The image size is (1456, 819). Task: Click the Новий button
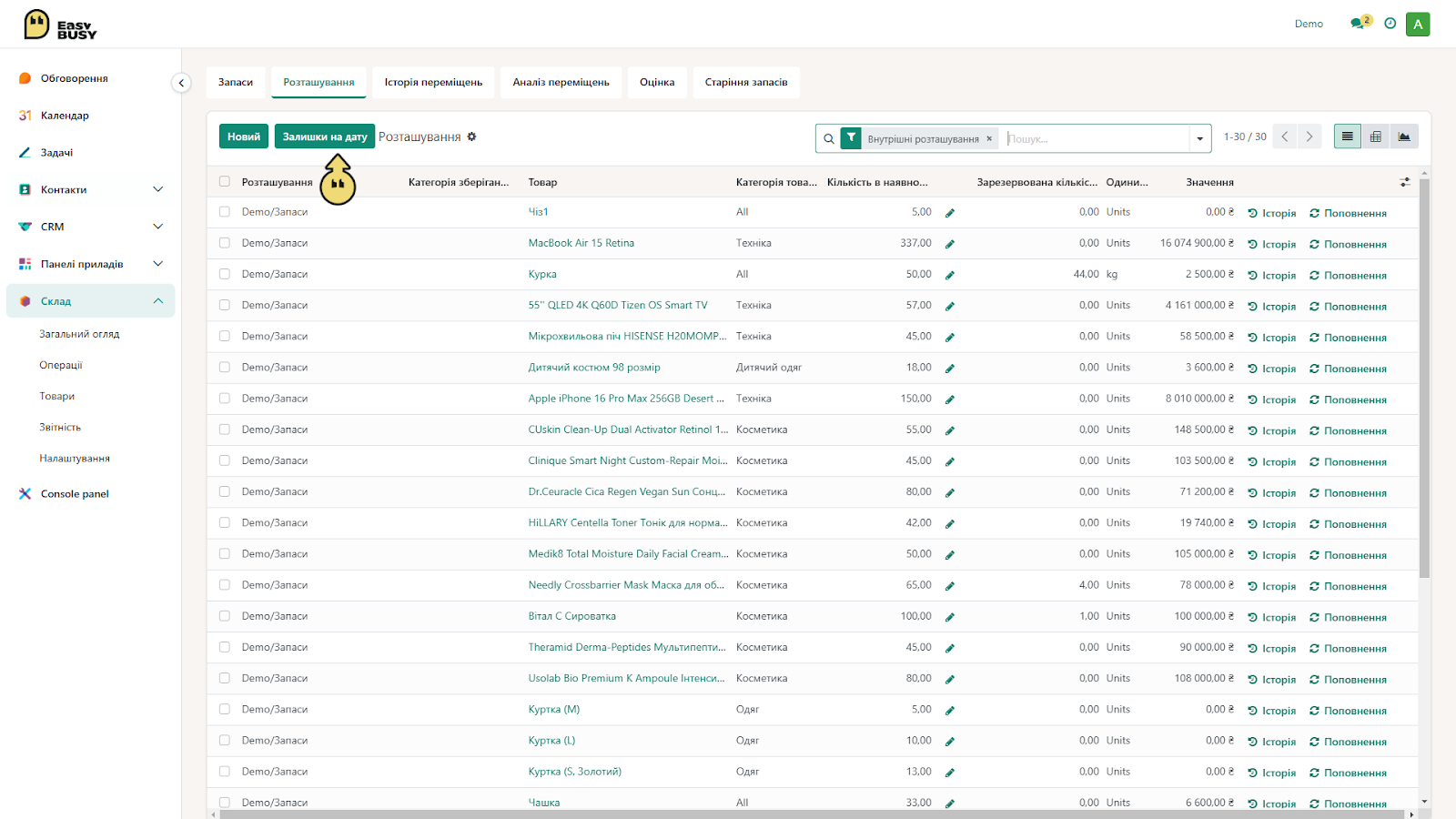tap(244, 136)
